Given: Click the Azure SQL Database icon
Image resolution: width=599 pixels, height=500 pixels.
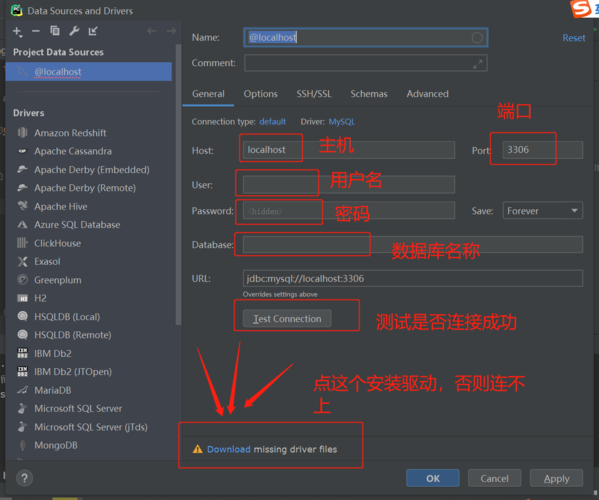Looking at the screenshot, I should coord(23,225).
